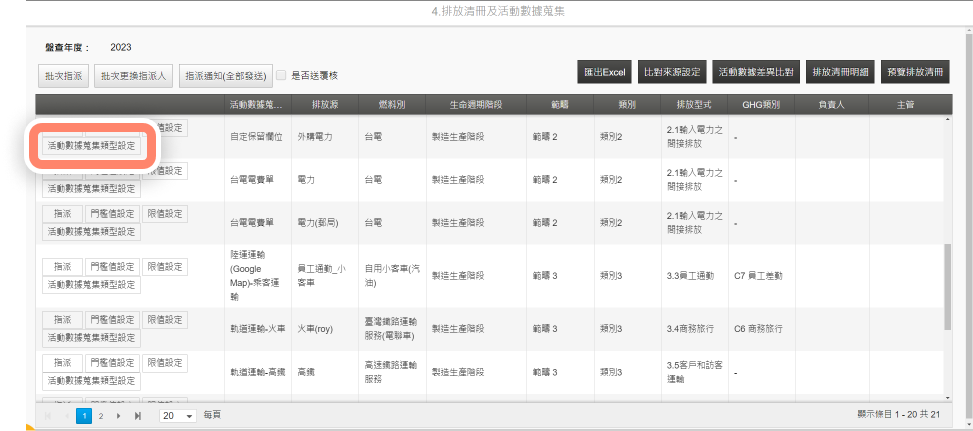This screenshot has width=973, height=431.
Task: Sort by the 排放源 column header
Action: tap(326, 104)
